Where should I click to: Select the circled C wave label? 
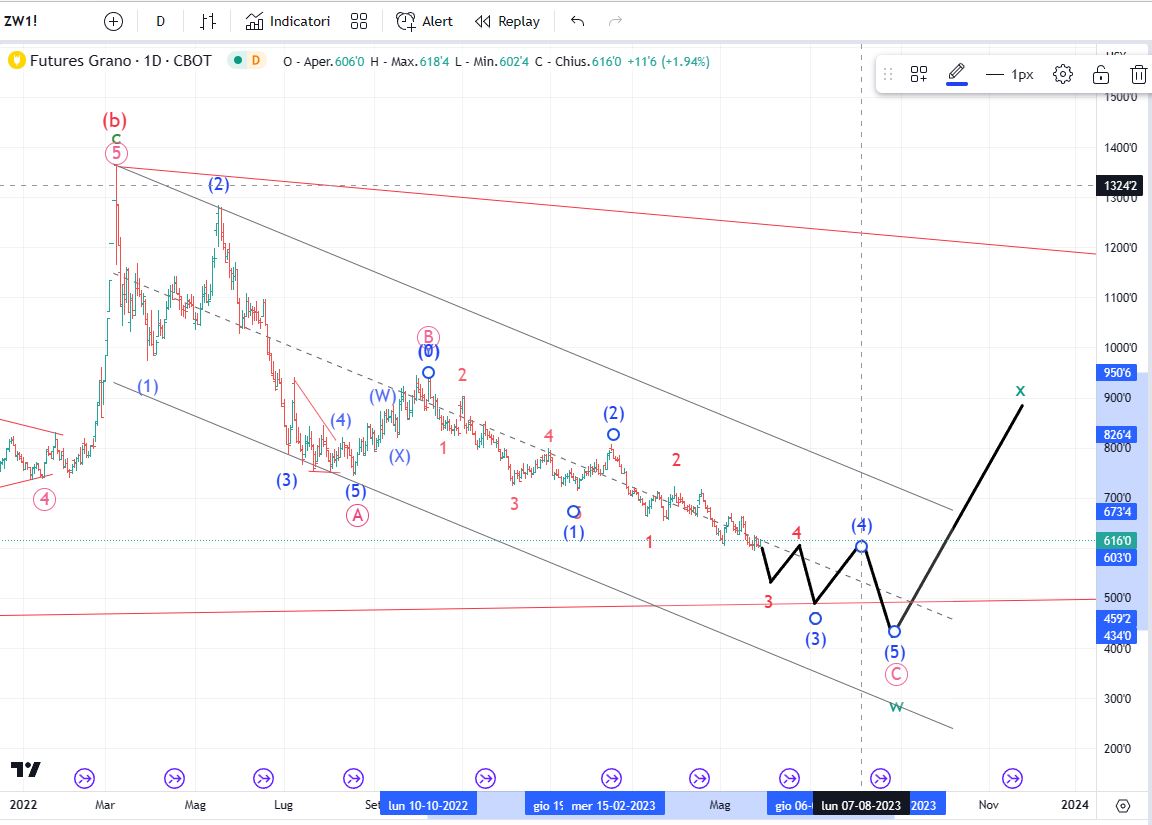pyautogui.click(x=896, y=674)
